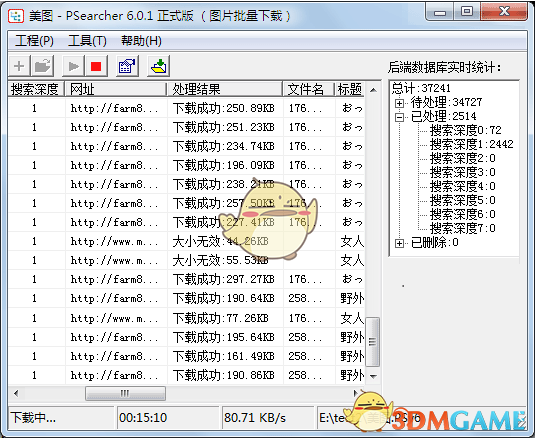Viewport: 536px width, 439px height.
Task: Click the horizontal scrollbar thumb
Action: (x=125, y=394)
